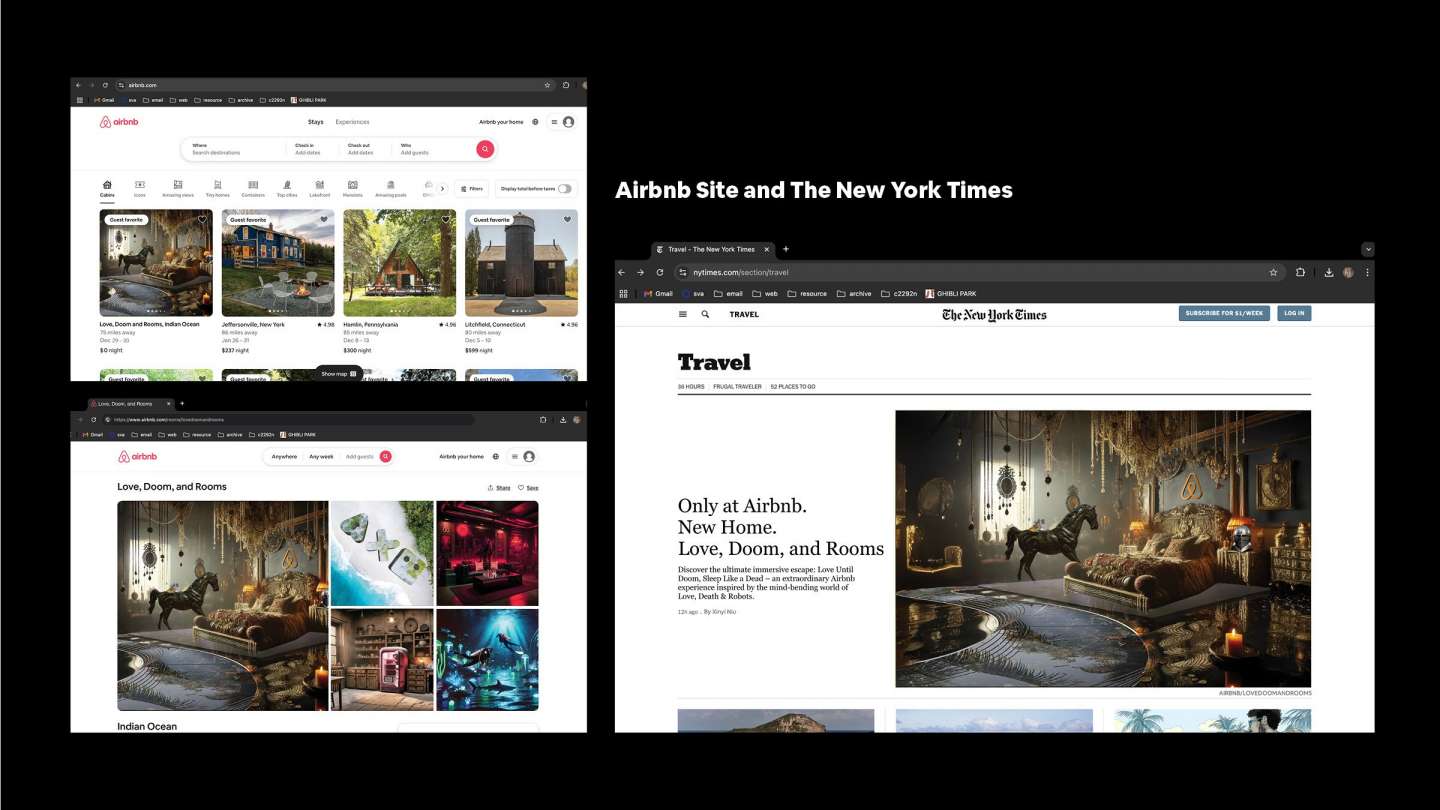Select the Amazing views category
The height and width of the screenshot is (810, 1440).
point(178,188)
